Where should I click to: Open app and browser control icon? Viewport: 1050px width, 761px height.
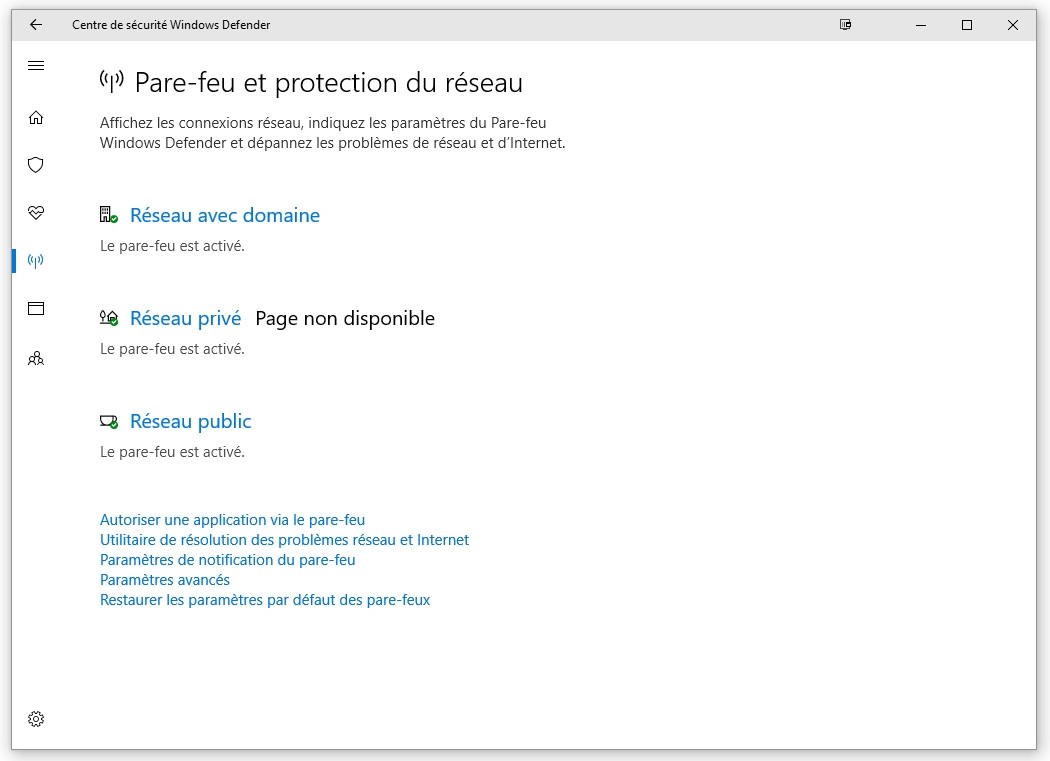pos(36,309)
